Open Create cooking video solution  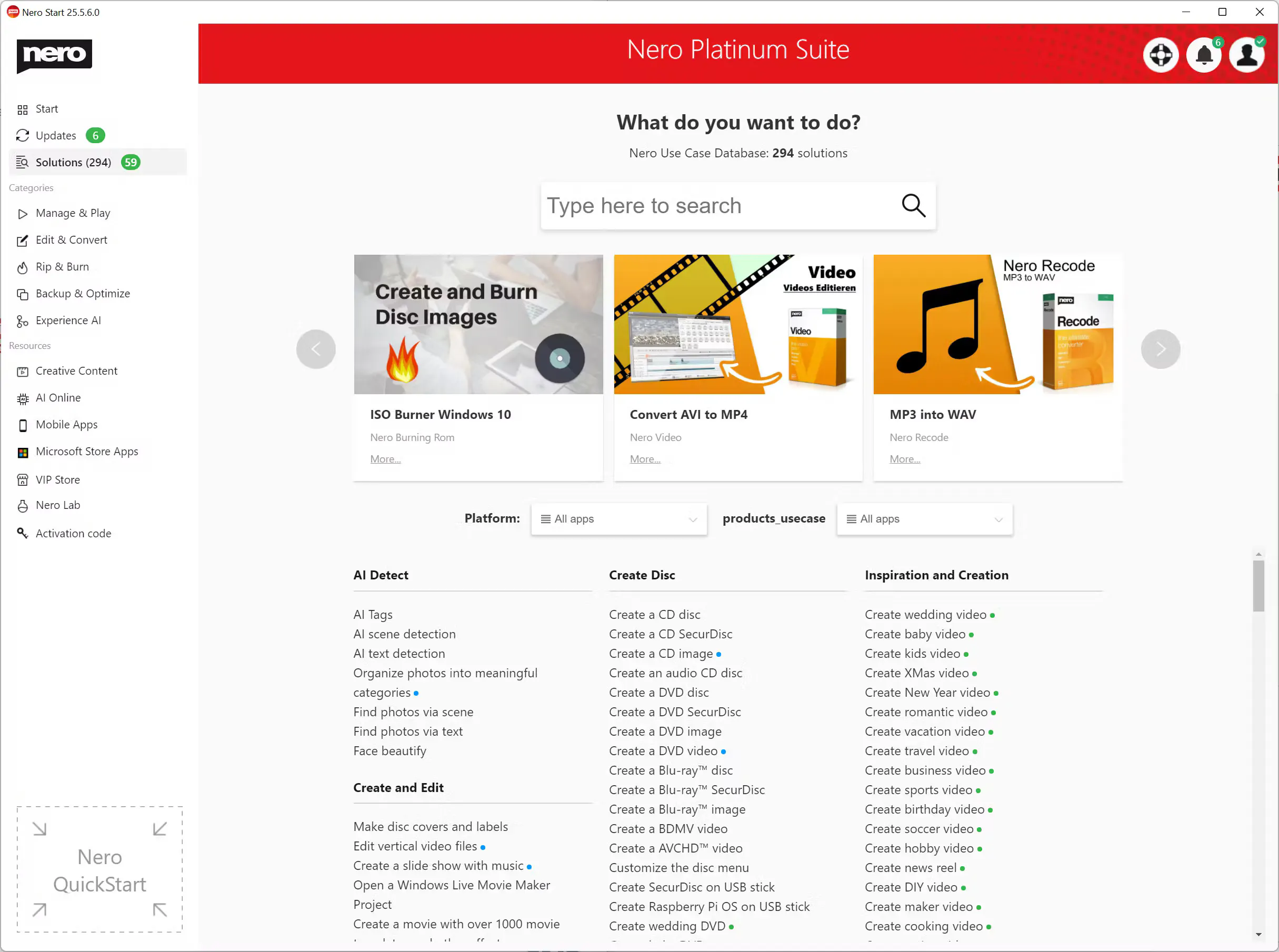coord(924,926)
